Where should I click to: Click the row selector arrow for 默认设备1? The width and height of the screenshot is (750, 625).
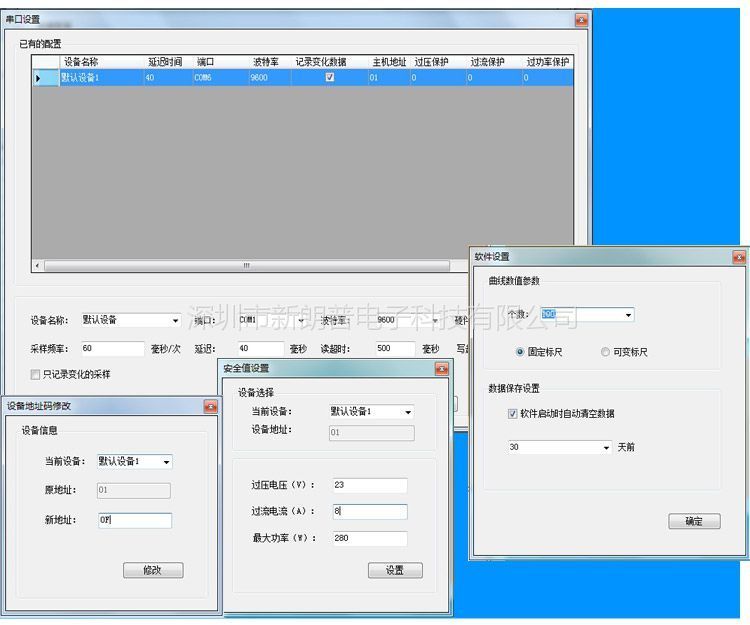39,78
